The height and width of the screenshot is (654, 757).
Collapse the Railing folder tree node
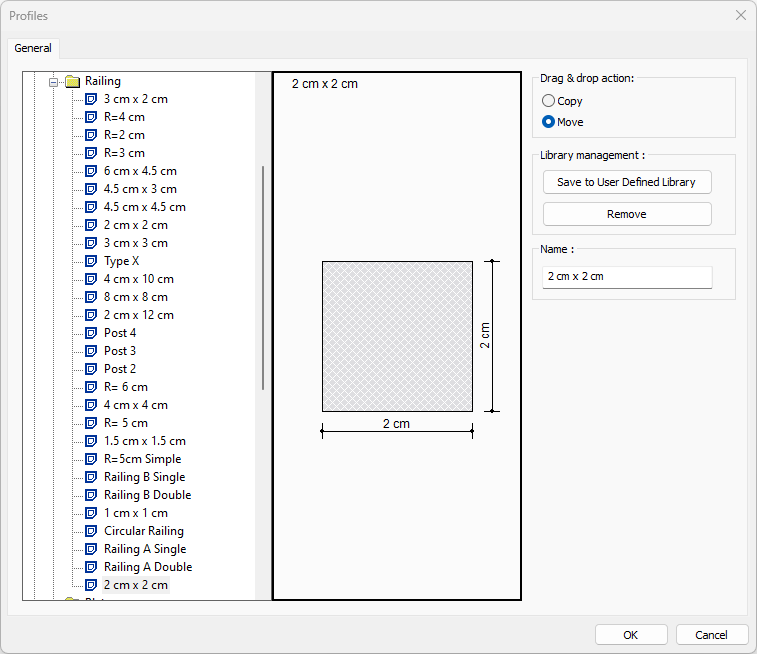click(x=54, y=82)
